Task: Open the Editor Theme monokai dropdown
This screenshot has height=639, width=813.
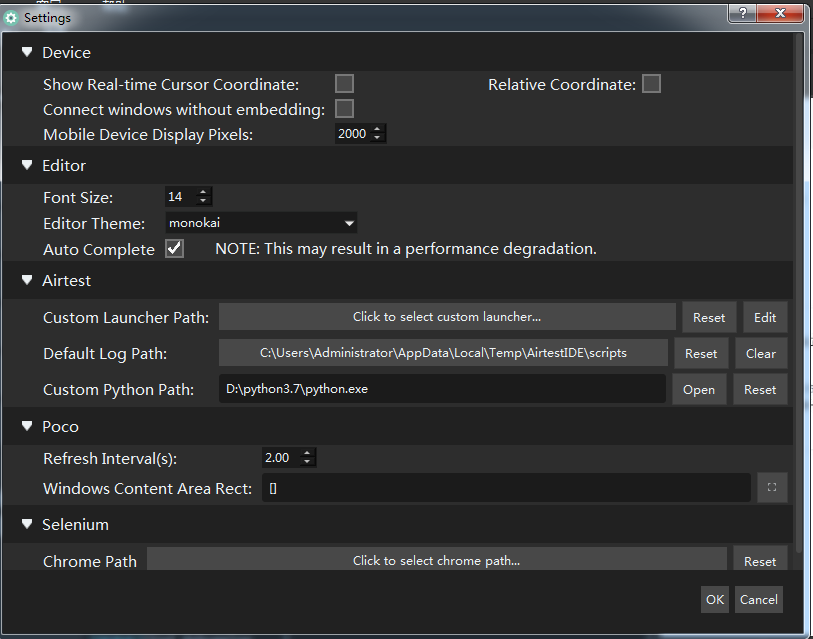Action: (x=261, y=223)
